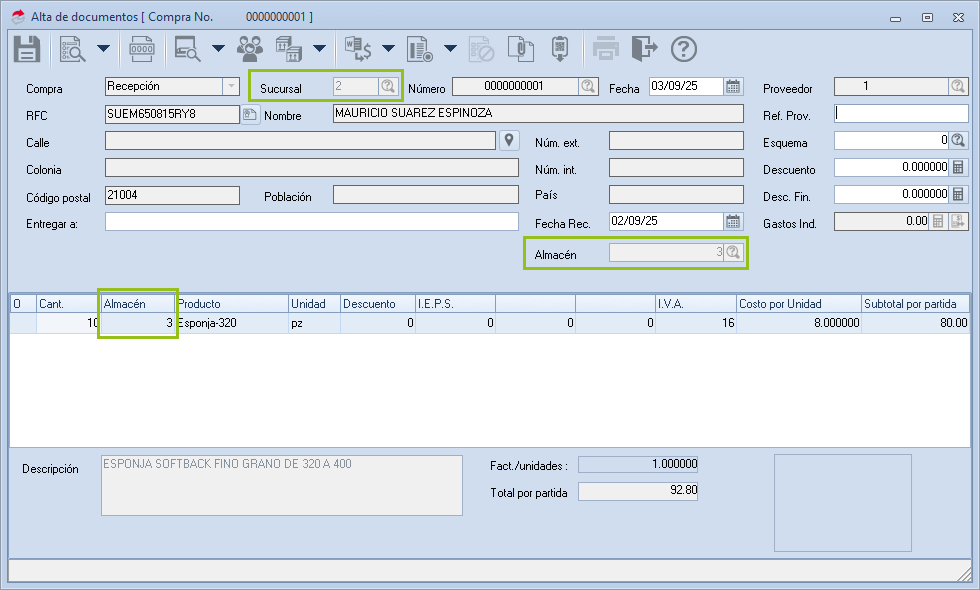Open calendar picker next to Fecha

tap(733, 86)
